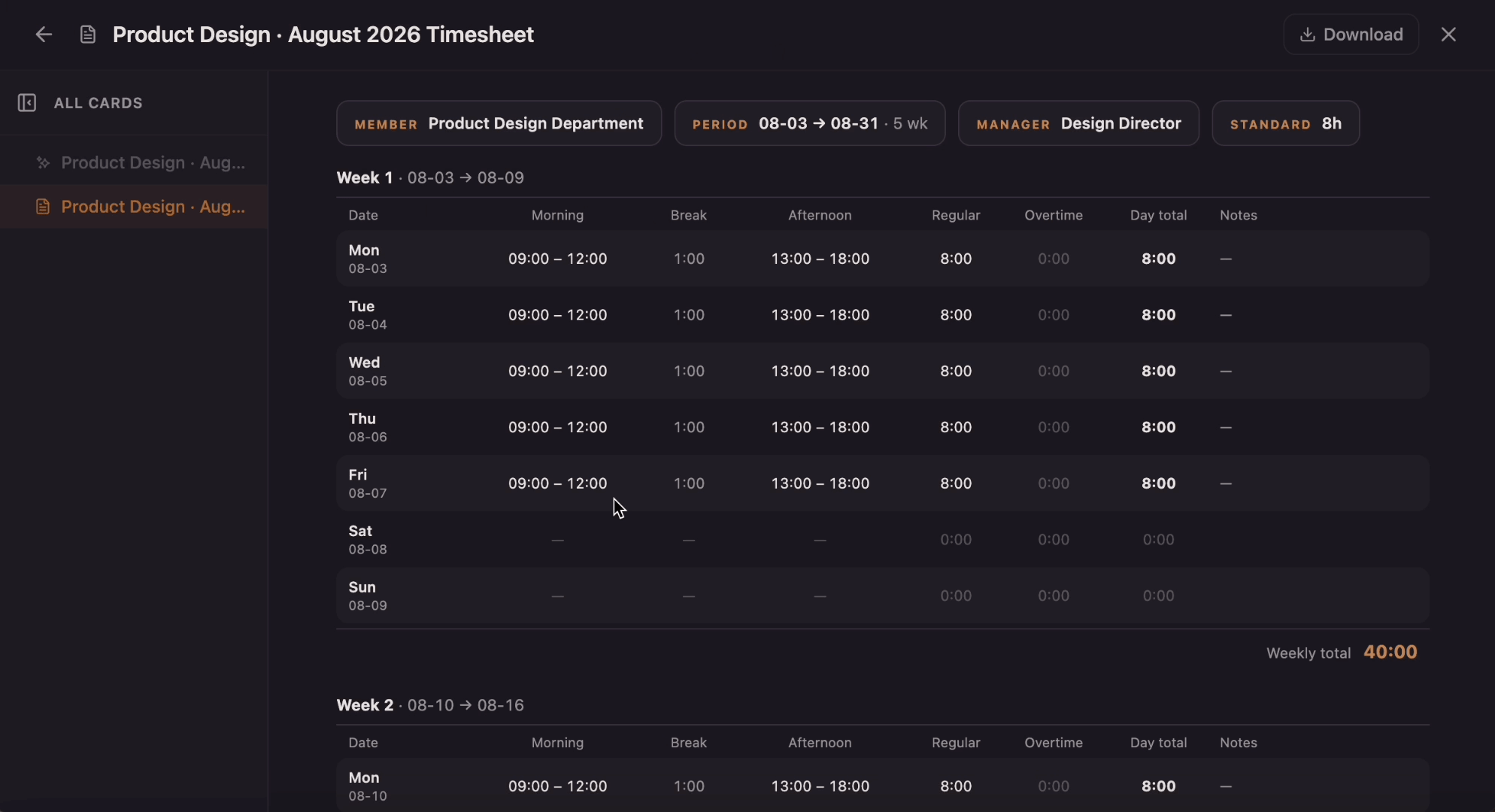Click the title Product Design · August 2026 Timesheet
The height and width of the screenshot is (812, 1495).
pyautogui.click(x=323, y=35)
